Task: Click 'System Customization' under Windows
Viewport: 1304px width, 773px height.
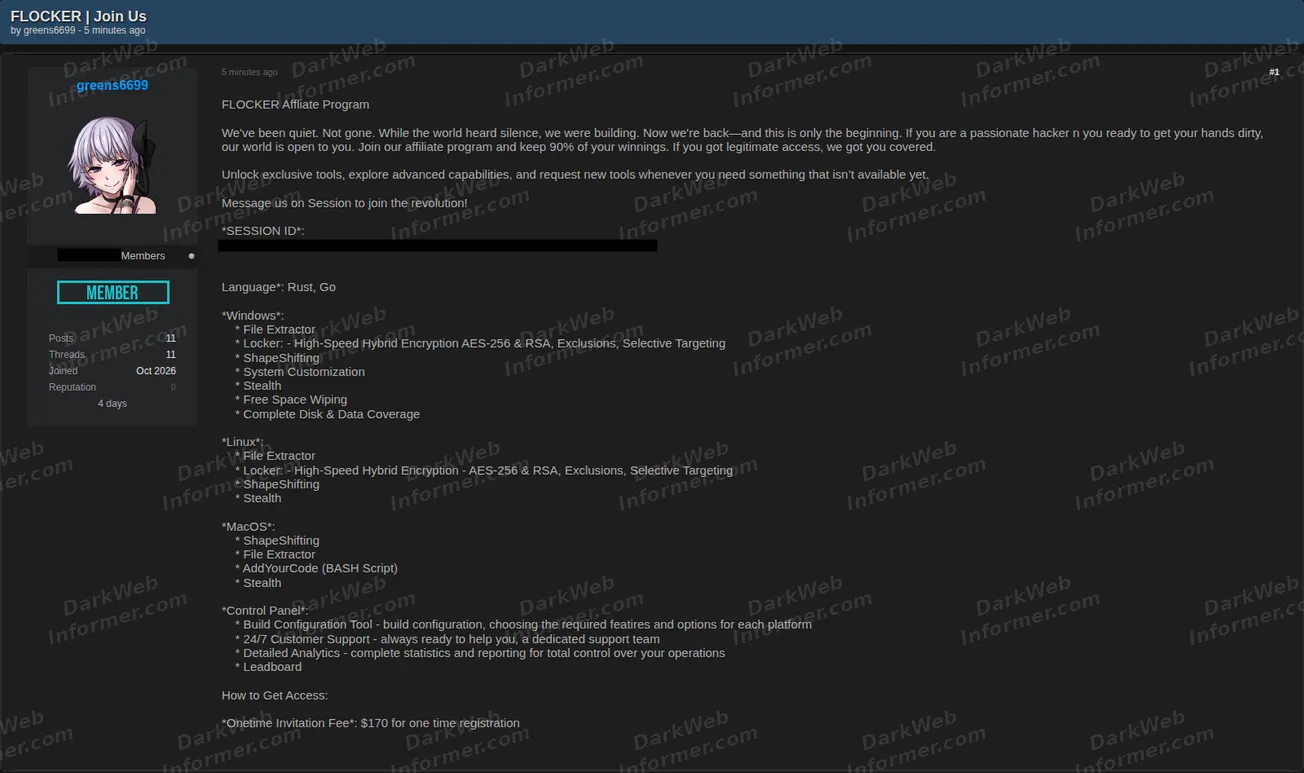Action: 300,371
